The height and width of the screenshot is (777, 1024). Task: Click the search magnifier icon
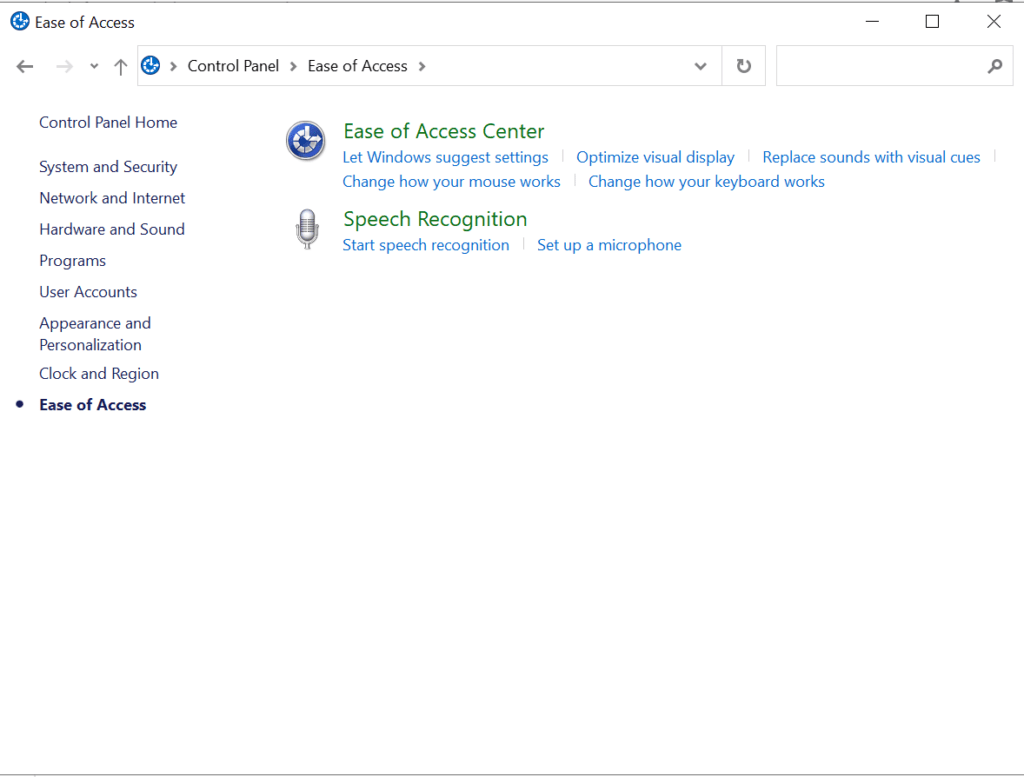(x=995, y=66)
